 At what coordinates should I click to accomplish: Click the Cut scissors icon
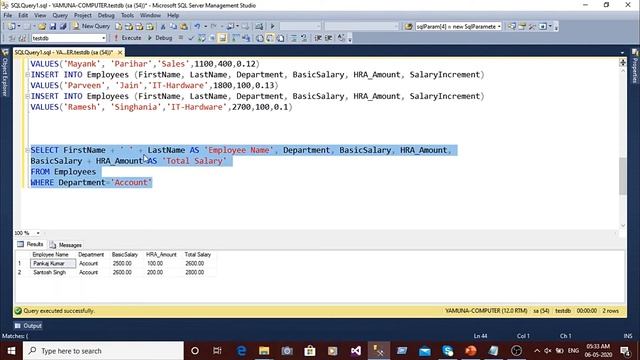tap(163, 27)
